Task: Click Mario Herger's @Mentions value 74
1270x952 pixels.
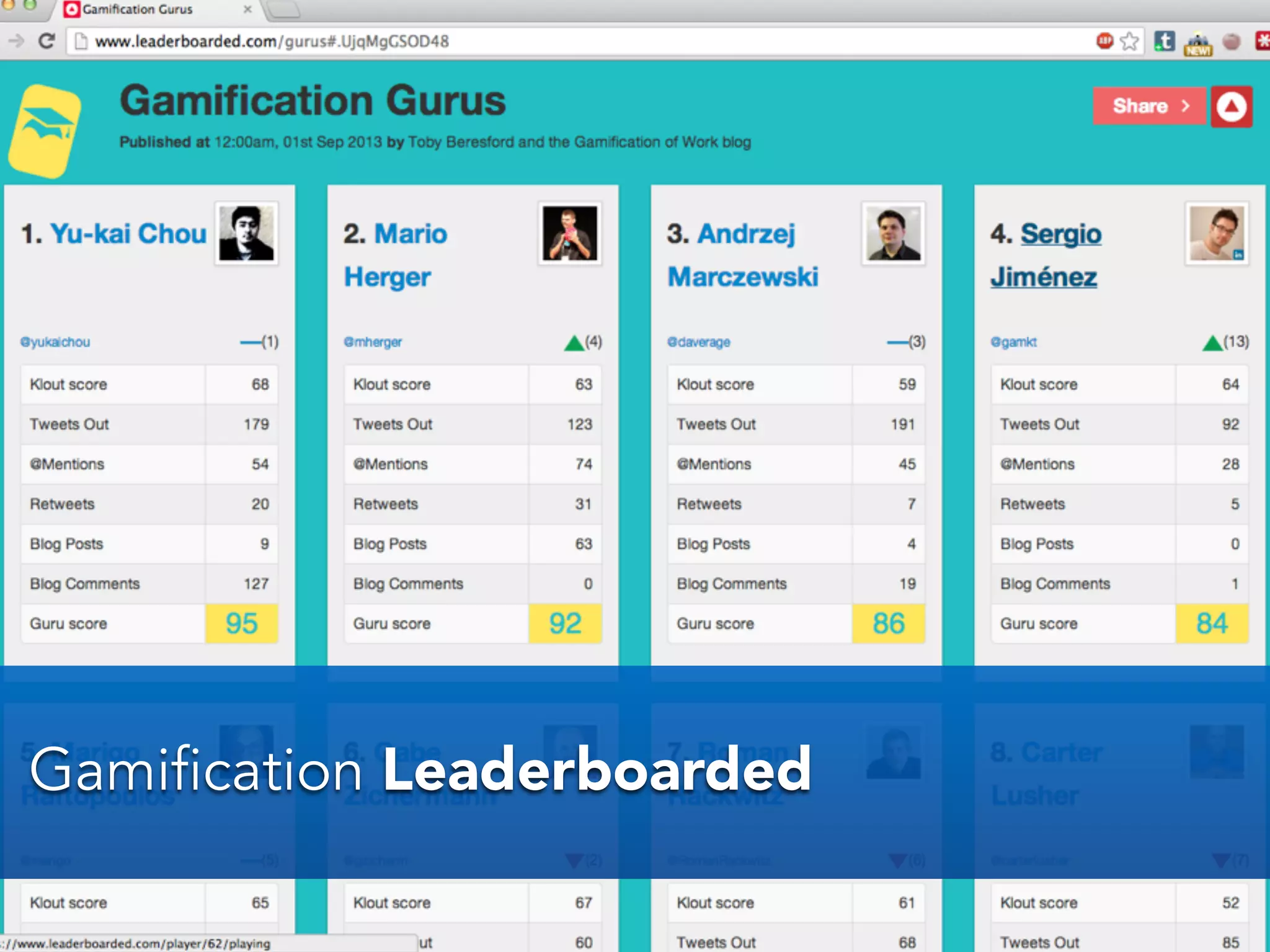Action: pyautogui.click(x=584, y=464)
